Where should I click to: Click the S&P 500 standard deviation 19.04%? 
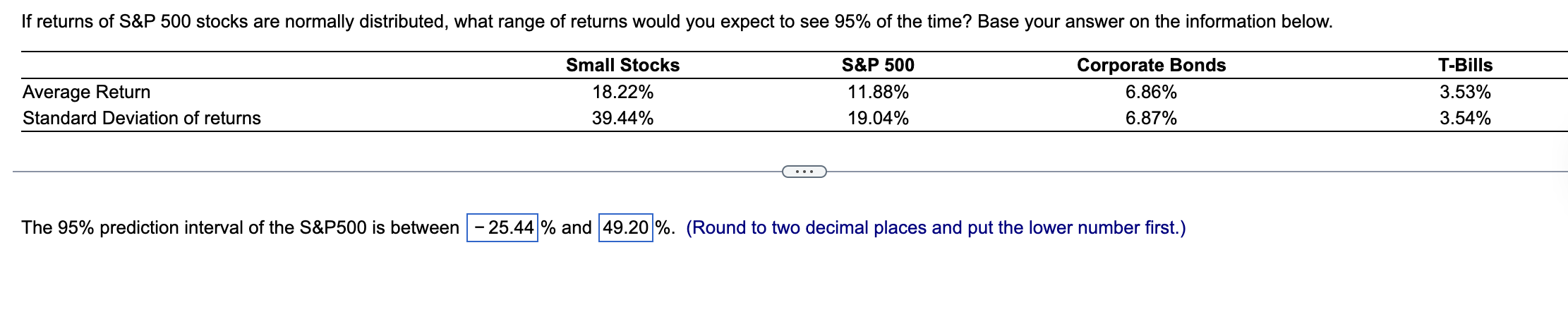[878, 118]
